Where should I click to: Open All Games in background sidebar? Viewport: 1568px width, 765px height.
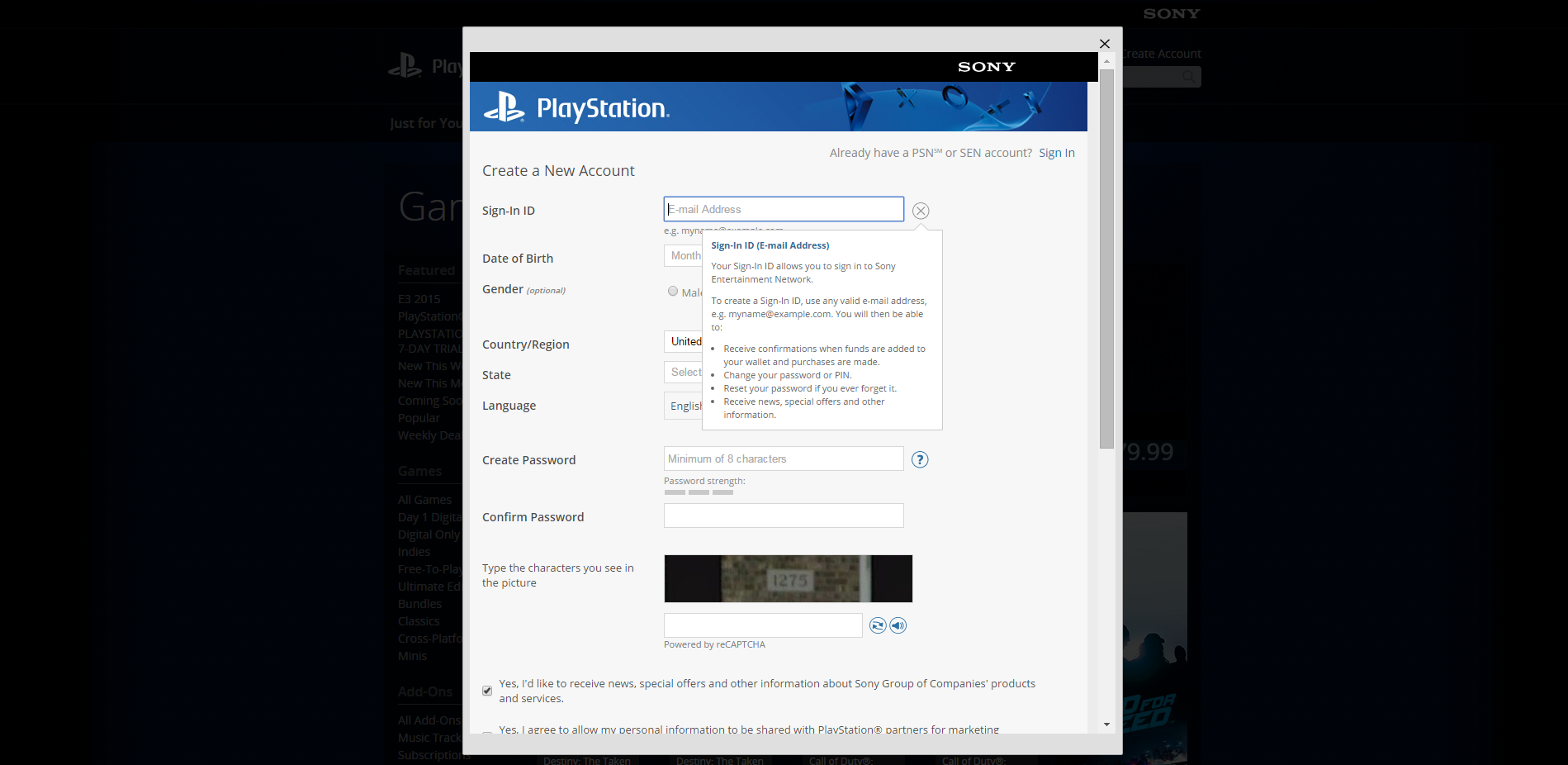[x=425, y=500]
